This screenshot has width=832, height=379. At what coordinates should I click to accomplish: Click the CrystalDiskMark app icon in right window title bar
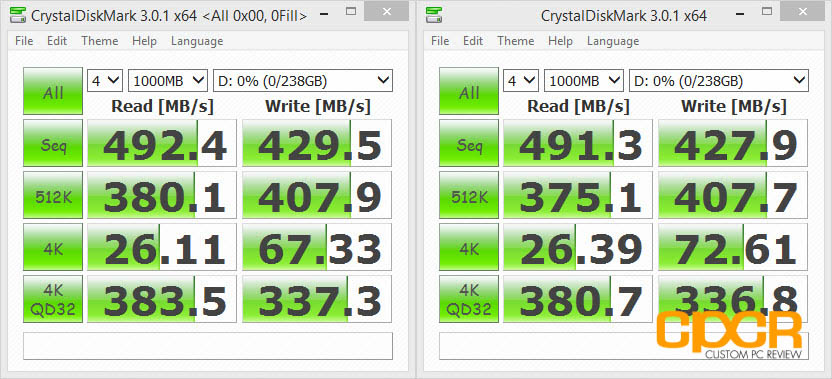[x=435, y=15]
